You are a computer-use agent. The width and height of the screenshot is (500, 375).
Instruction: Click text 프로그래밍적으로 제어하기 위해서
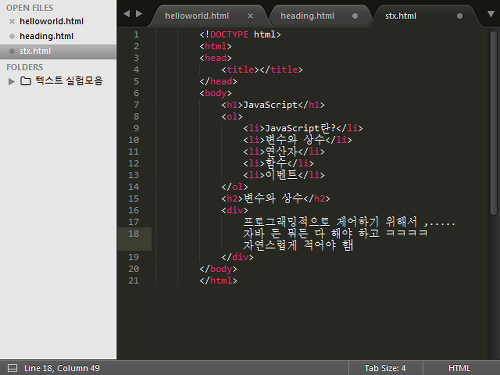(x=330, y=222)
